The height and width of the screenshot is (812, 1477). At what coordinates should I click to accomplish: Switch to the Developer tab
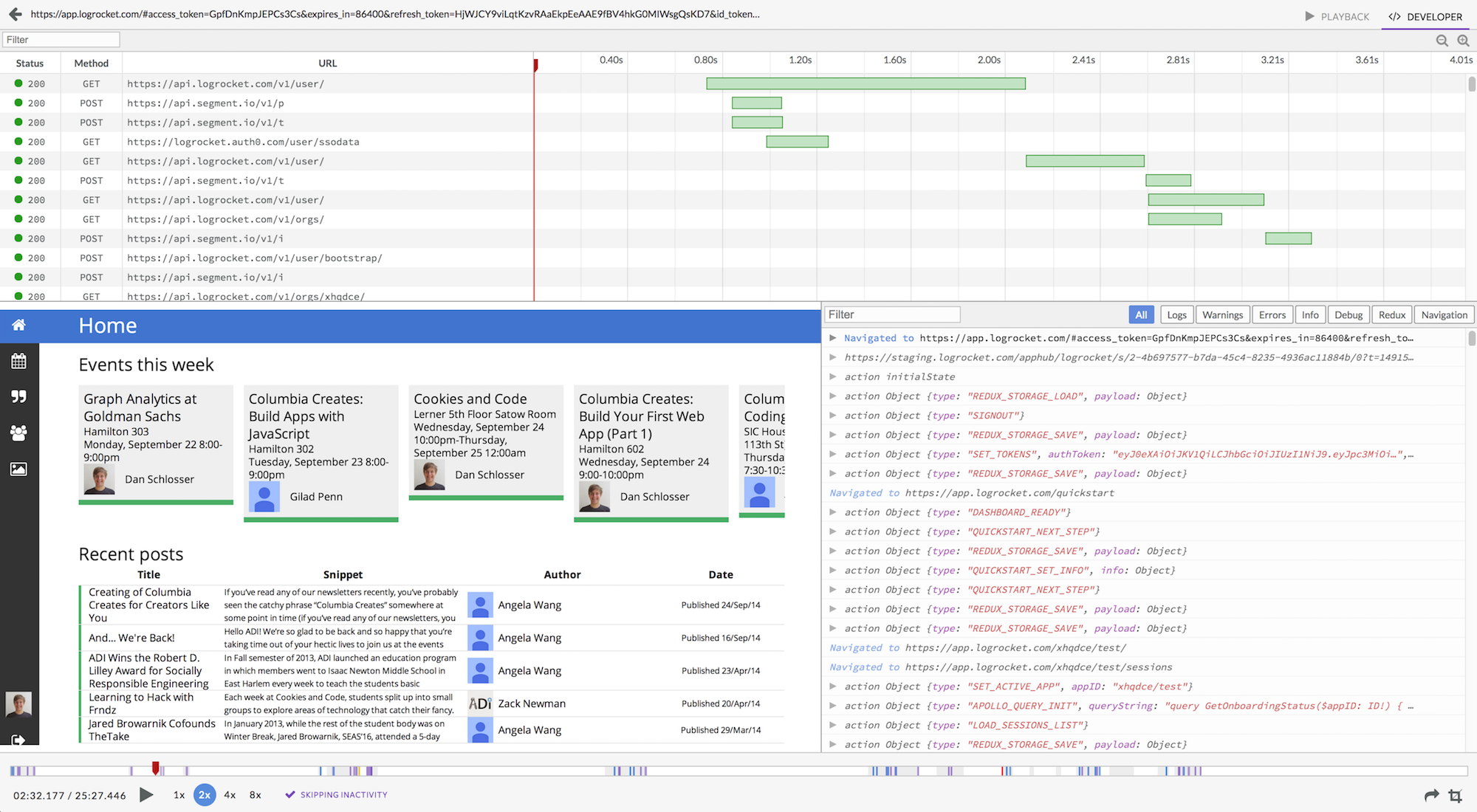click(x=1425, y=16)
